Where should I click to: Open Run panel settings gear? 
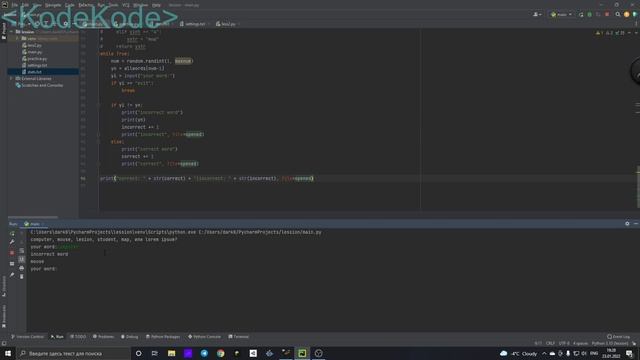(x=627, y=224)
